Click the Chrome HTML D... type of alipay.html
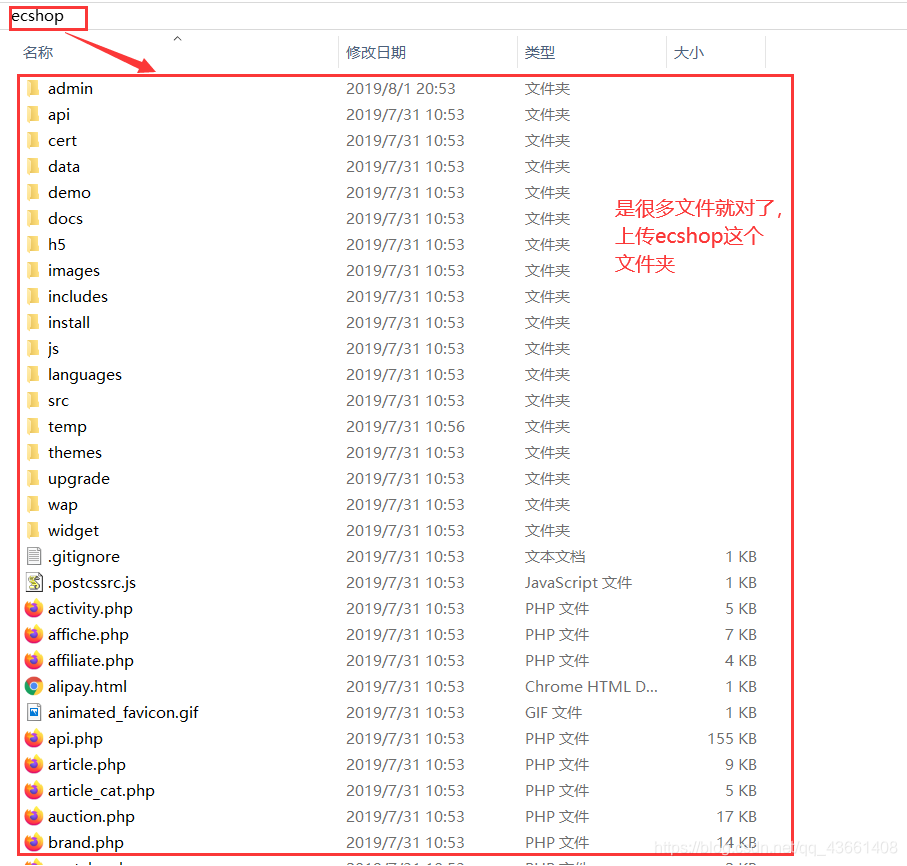The image size is (907, 866). 591,687
